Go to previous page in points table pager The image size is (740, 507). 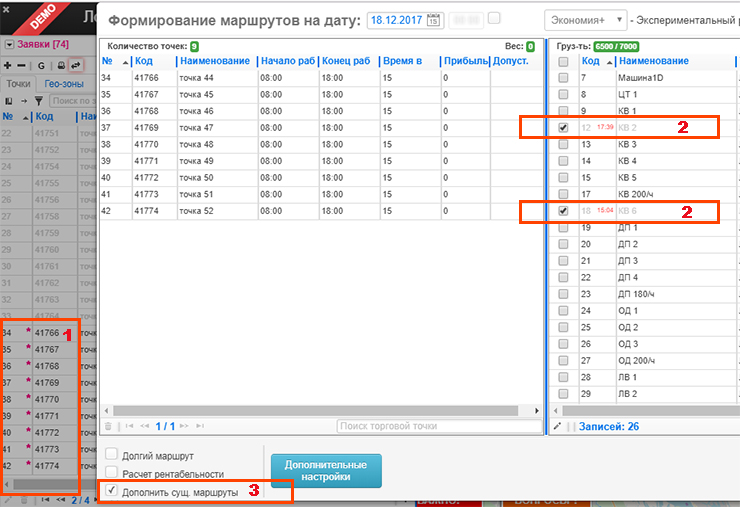(x=145, y=426)
